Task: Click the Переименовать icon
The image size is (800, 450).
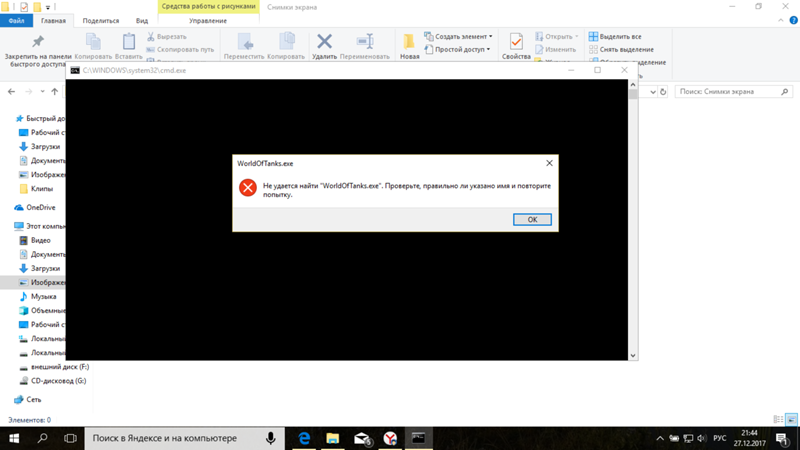Action: tap(365, 41)
